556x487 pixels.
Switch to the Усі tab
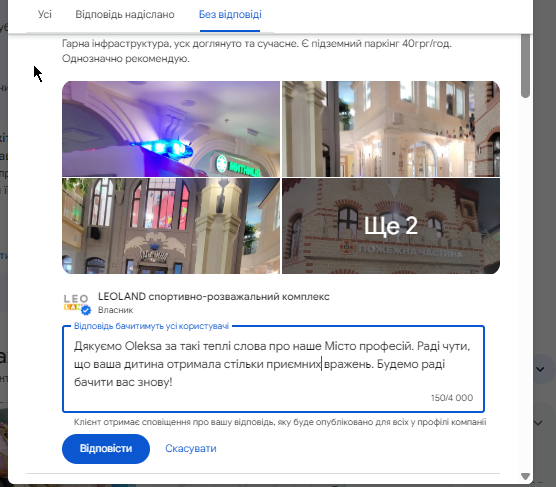(x=45, y=15)
